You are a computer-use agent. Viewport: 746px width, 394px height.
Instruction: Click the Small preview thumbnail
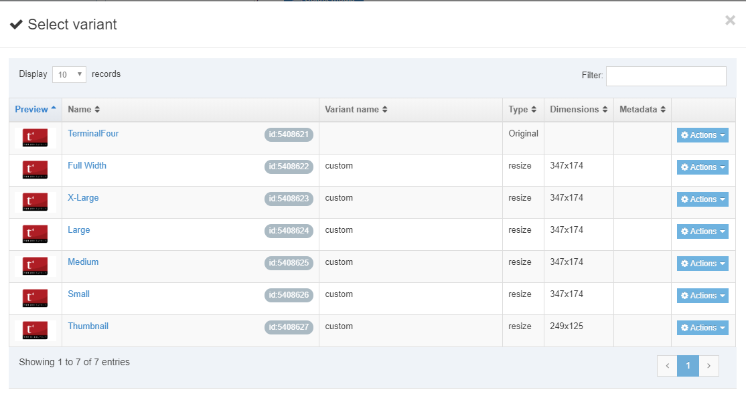tap(35, 298)
